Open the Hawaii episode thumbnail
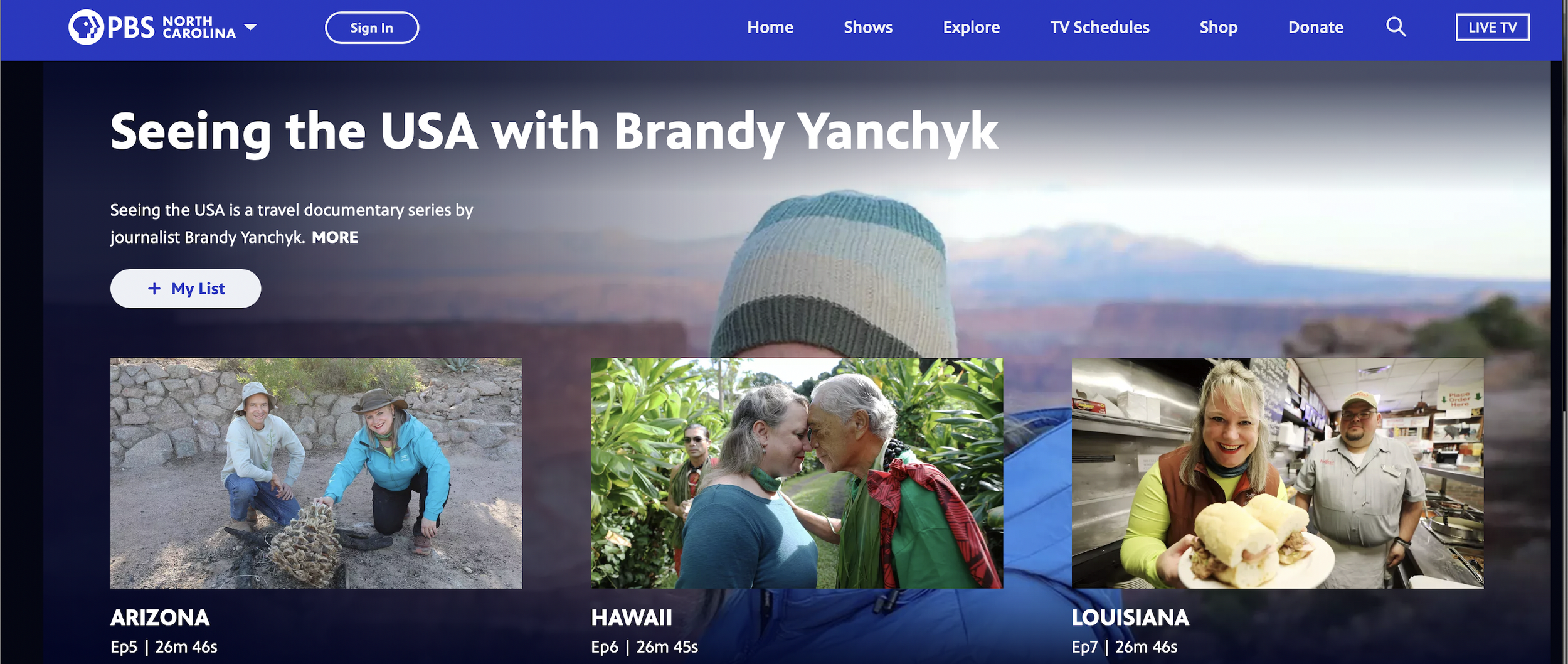Viewport: 1568px width, 664px height. [797, 473]
